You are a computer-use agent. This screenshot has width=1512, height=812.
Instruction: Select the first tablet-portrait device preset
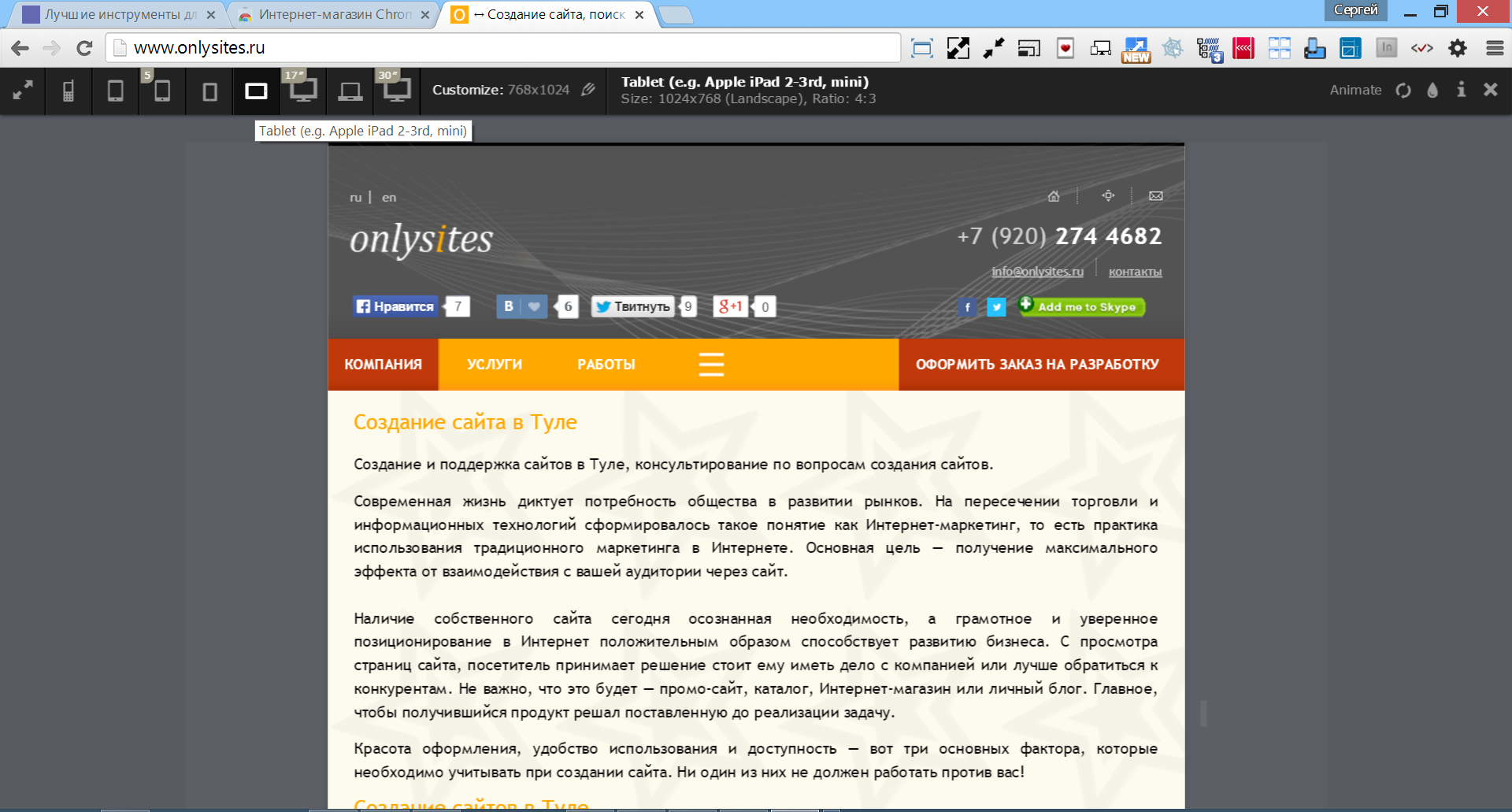click(115, 91)
